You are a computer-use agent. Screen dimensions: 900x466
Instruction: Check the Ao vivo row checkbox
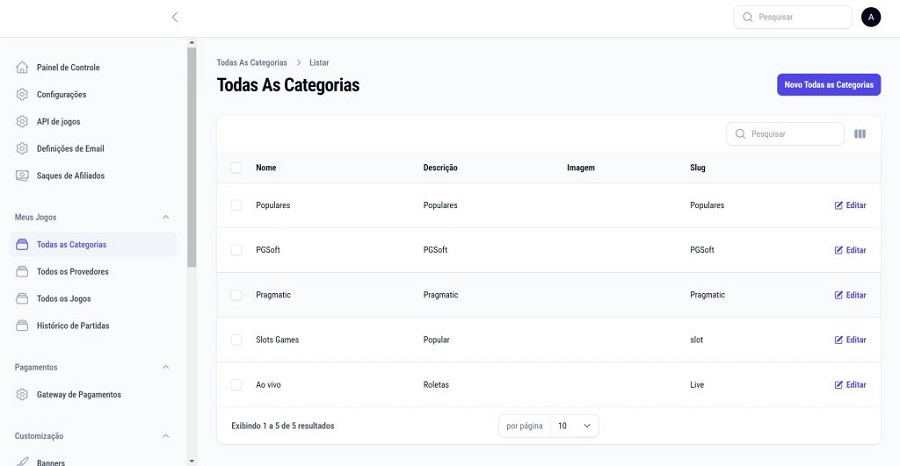[x=236, y=385]
